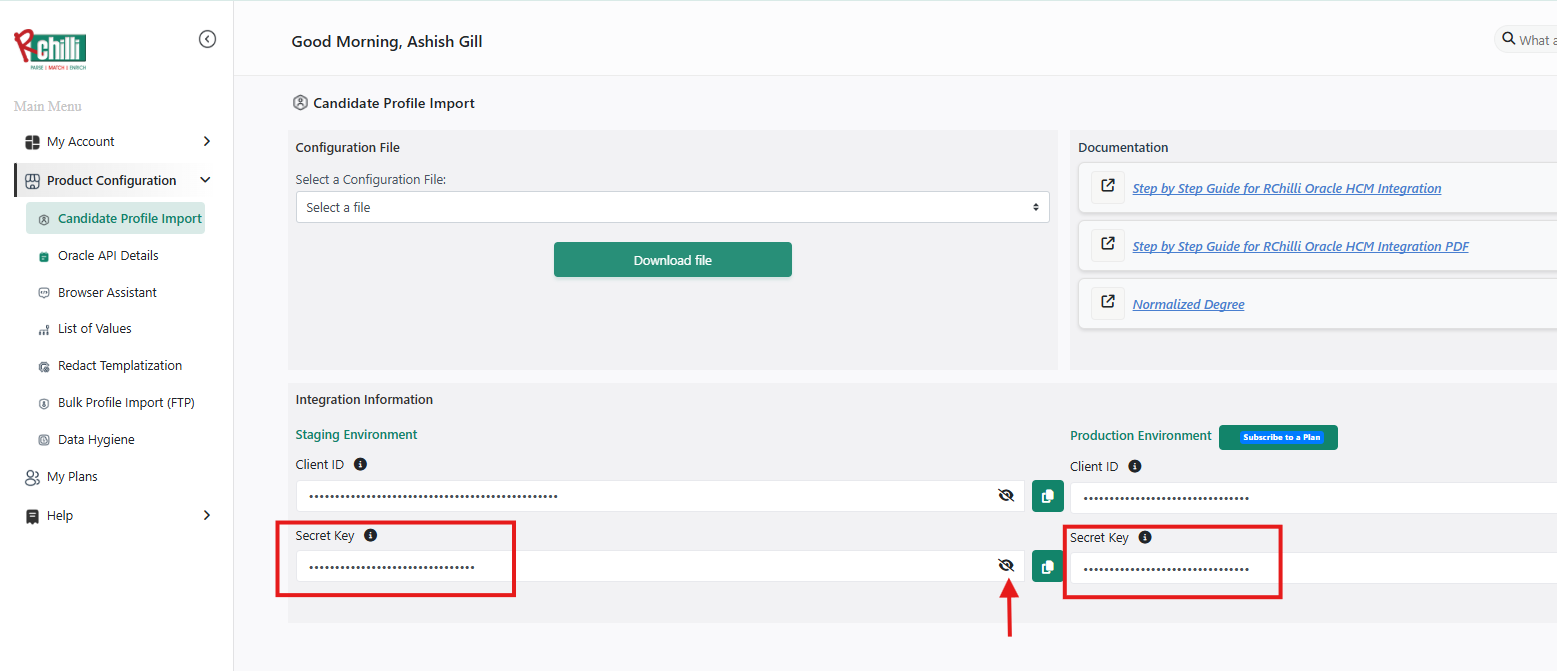Image resolution: width=1557 pixels, height=671 pixels.
Task: Show the staging Secret Key value
Action: 1006,566
